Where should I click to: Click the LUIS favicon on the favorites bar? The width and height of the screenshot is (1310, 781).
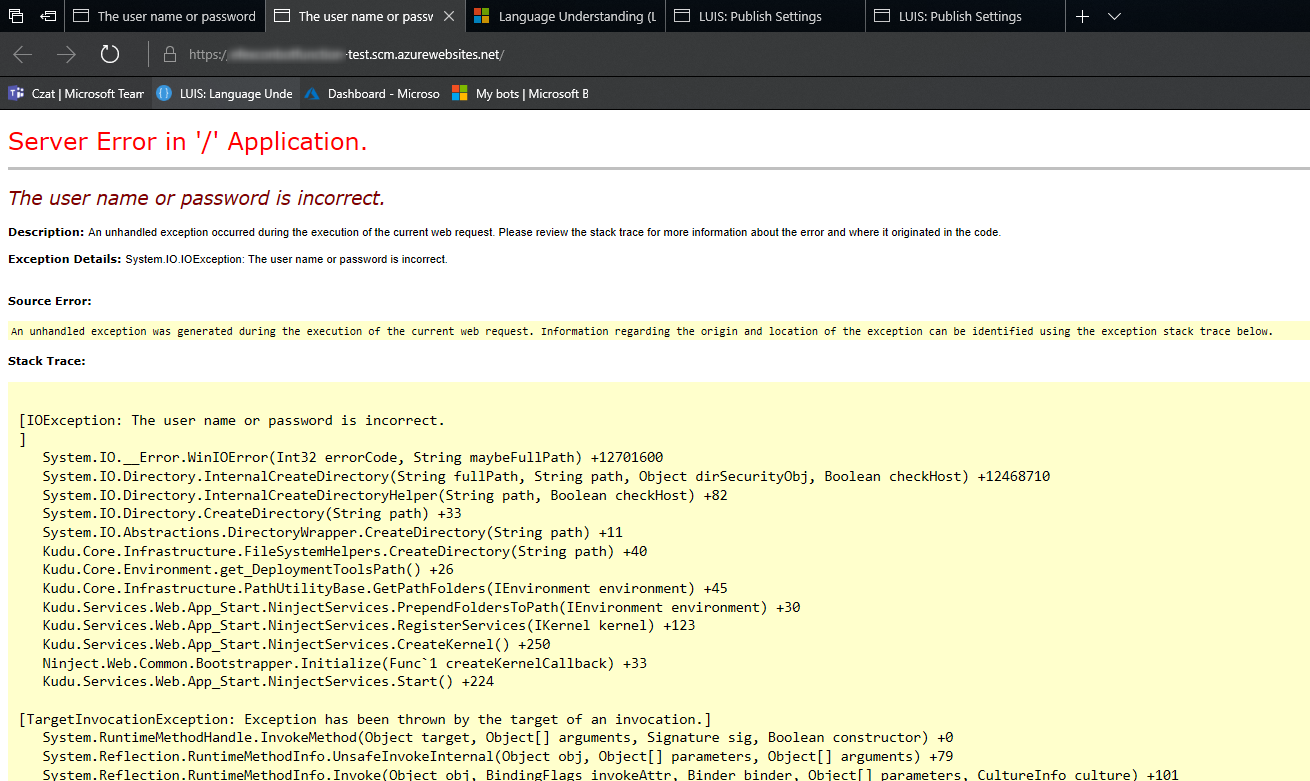point(163,93)
